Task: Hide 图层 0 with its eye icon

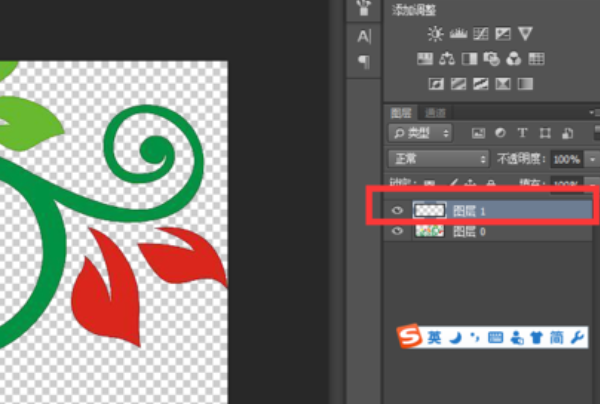Action: (x=398, y=231)
